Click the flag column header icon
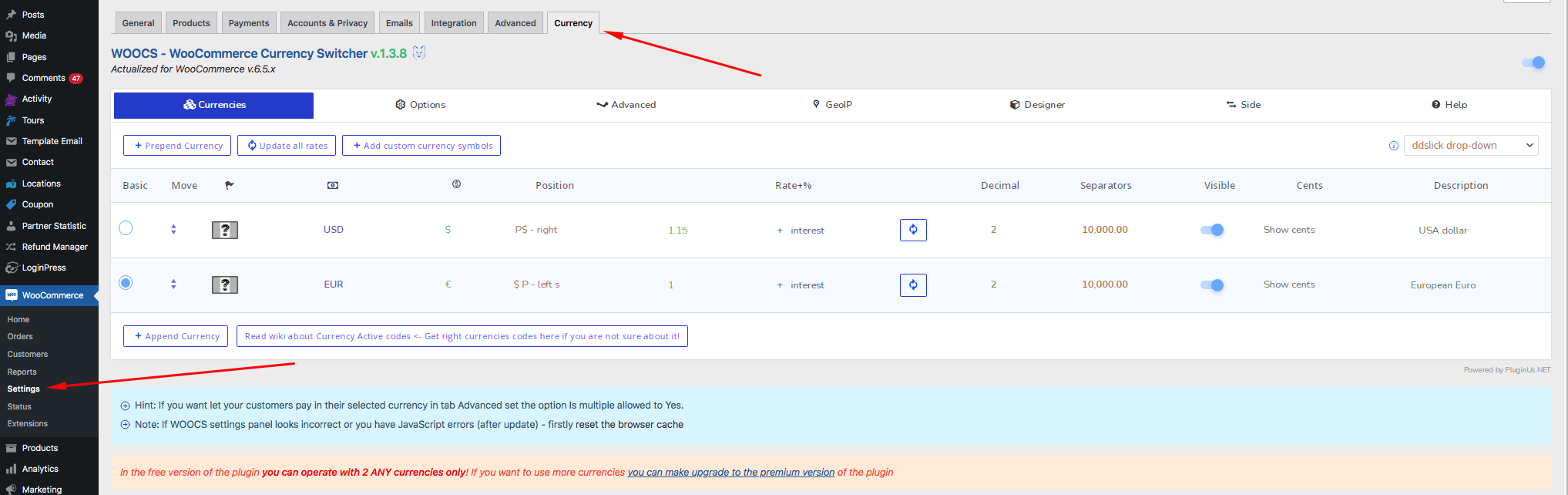 (x=230, y=185)
